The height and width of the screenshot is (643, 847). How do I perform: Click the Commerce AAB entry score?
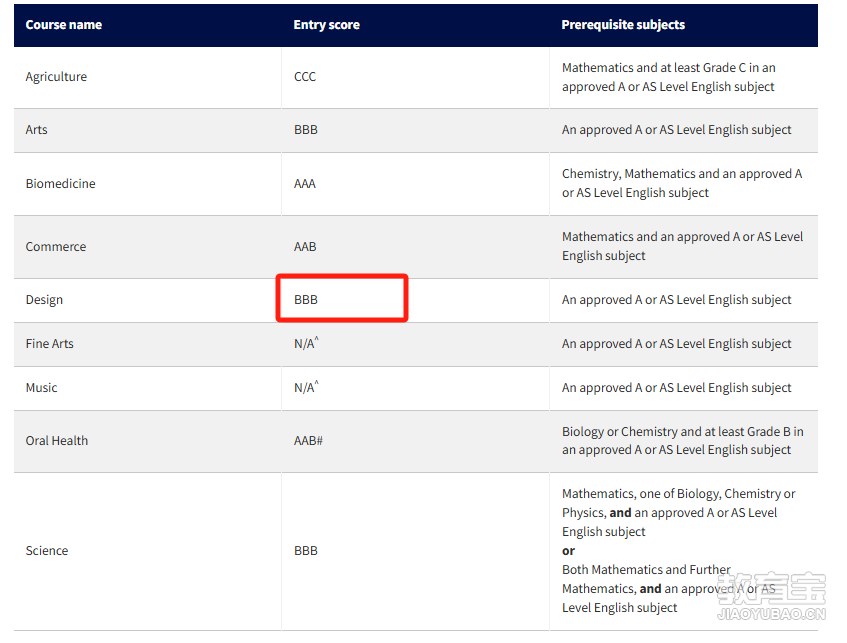tap(305, 247)
